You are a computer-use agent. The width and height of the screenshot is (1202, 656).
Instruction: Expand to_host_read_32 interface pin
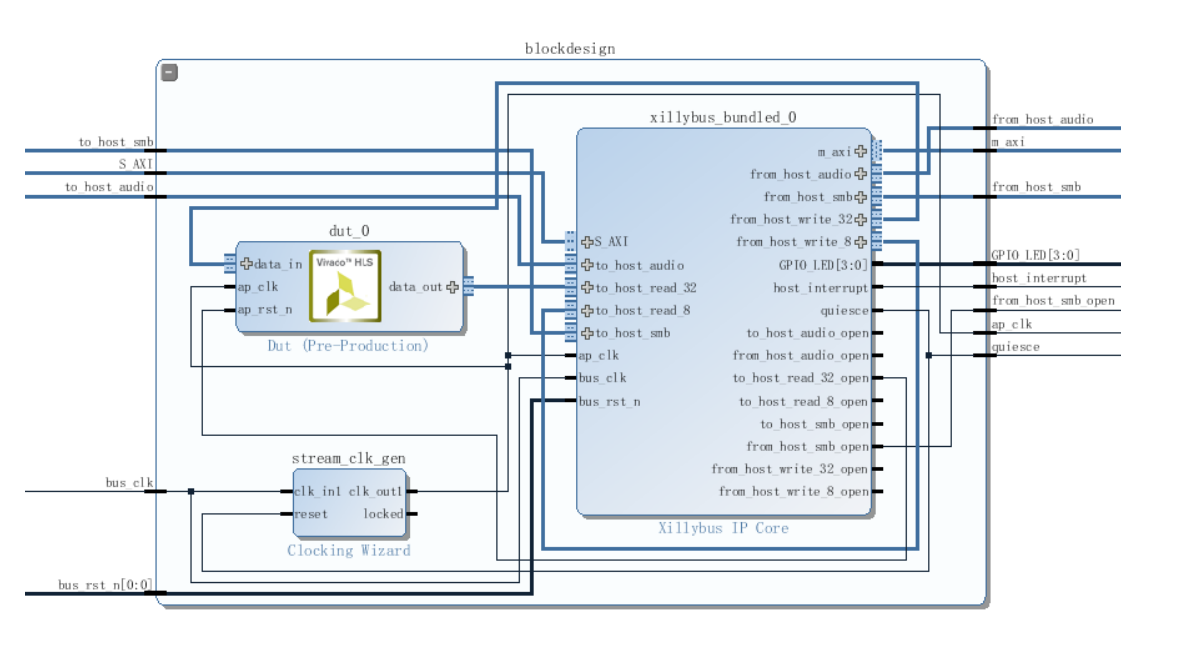click(587, 288)
